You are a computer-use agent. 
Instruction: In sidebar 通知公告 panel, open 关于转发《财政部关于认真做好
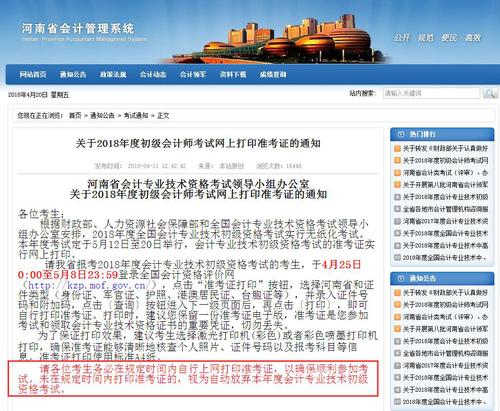(x=445, y=293)
